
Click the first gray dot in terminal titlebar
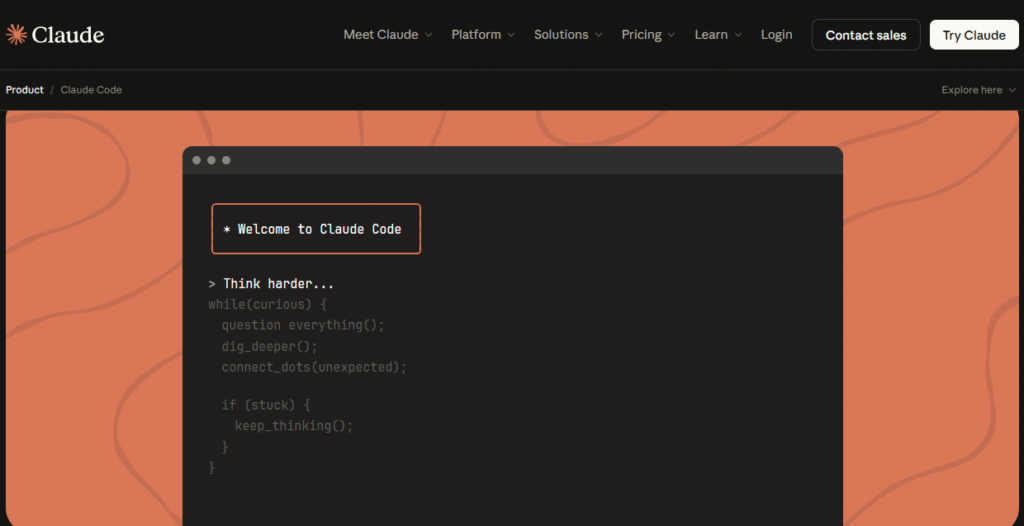coord(197,160)
